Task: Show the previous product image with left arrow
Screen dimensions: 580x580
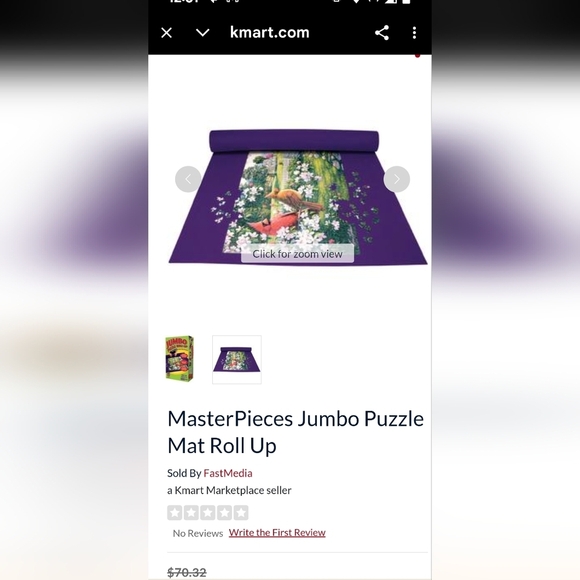Action: coord(188,179)
